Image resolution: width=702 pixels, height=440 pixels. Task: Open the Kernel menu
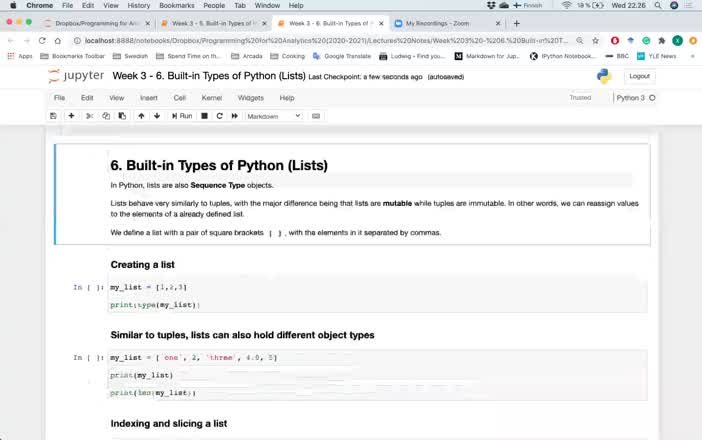click(x=212, y=98)
